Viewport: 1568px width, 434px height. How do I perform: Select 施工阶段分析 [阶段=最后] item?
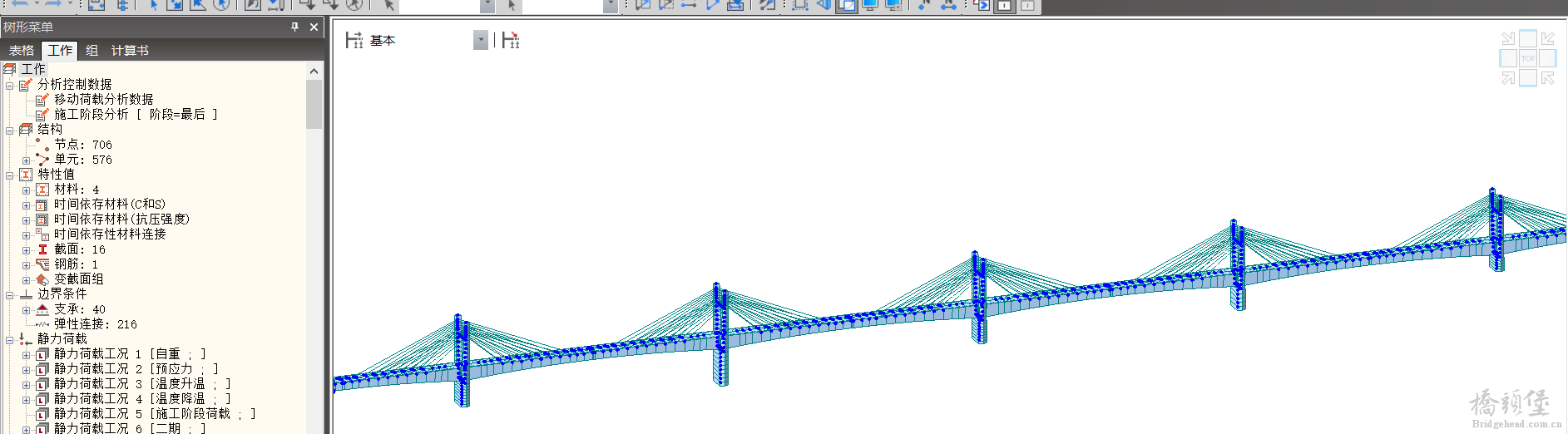(136, 114)
